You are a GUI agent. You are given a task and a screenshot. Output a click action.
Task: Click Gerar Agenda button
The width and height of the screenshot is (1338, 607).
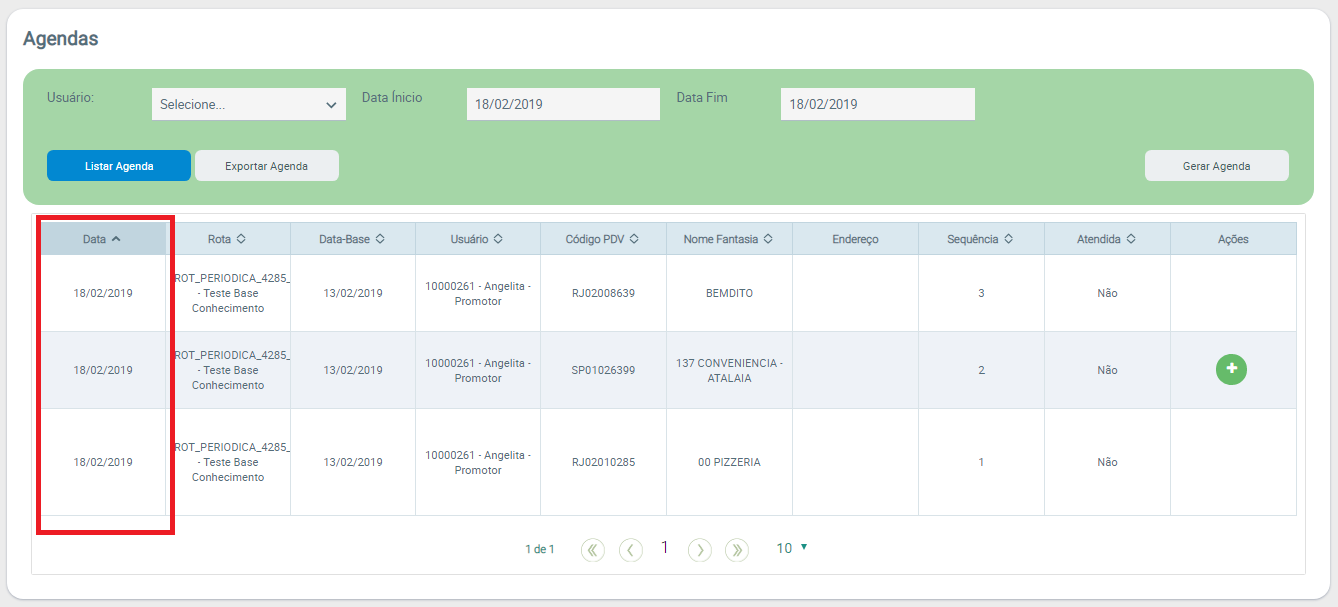[1216, 166]
